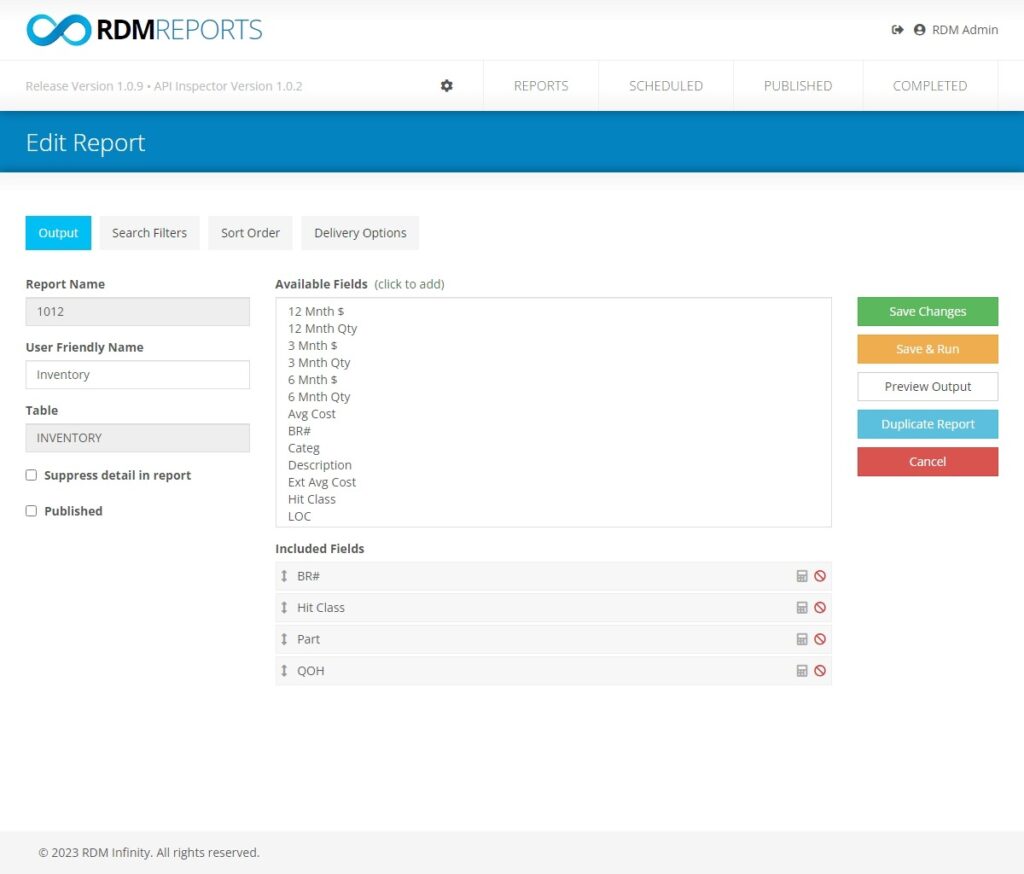The image size is (1024, 874).
Task: Click the Report Name field 1012
Action: coord(138,312)
